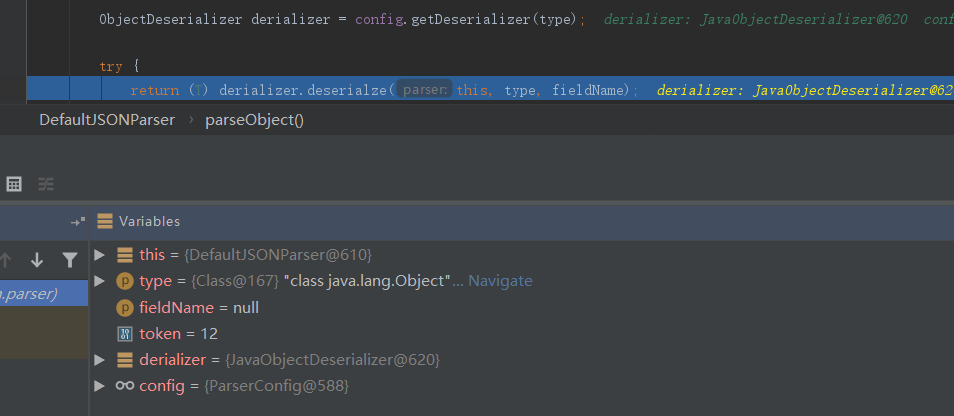This screenshot has height=416, width=954.
Task: Click the previous frame up arrow
Action: coord(6,260)
